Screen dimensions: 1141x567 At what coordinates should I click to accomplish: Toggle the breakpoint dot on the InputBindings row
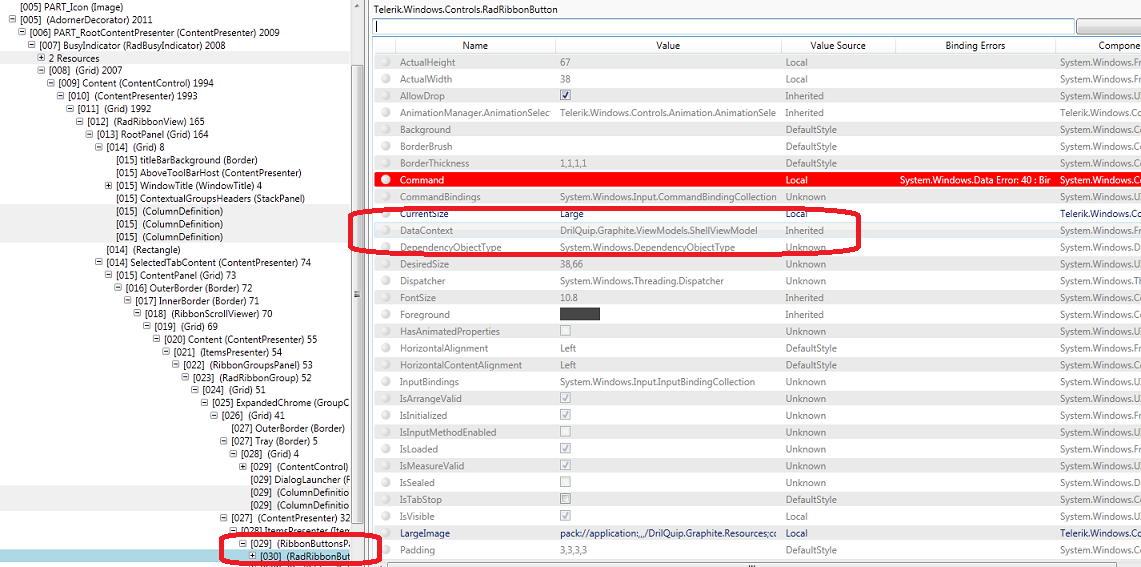(x=386, y=382)
